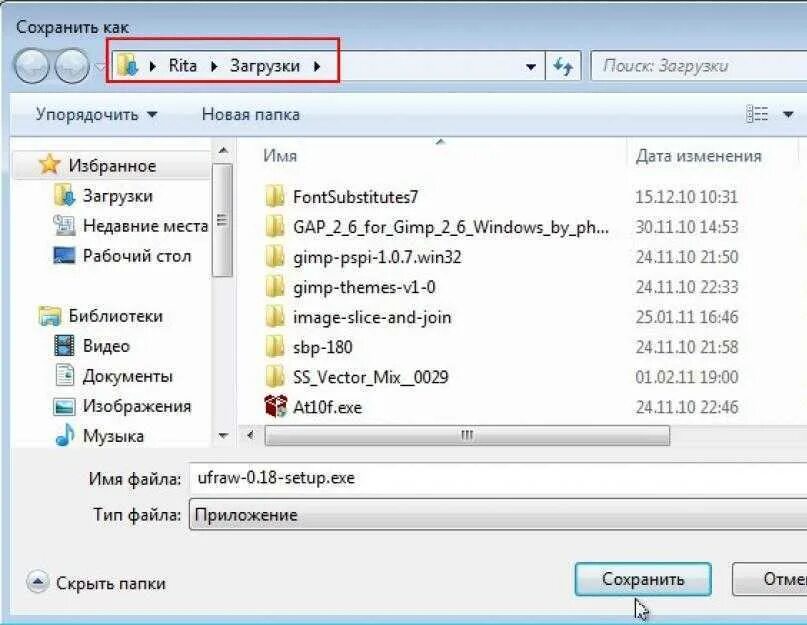807x625 pixels.
Task: Click the change view icon
Action: [x=757, y=114]
